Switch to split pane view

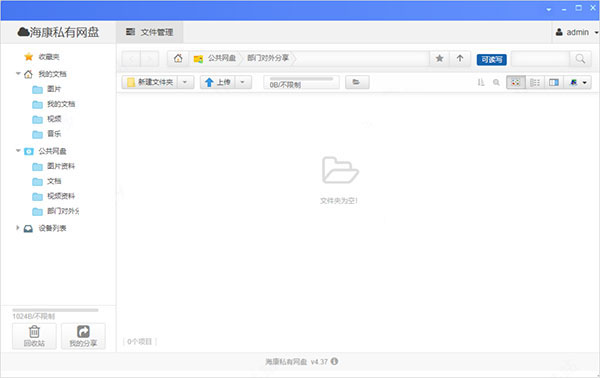(x=554, y=82)
